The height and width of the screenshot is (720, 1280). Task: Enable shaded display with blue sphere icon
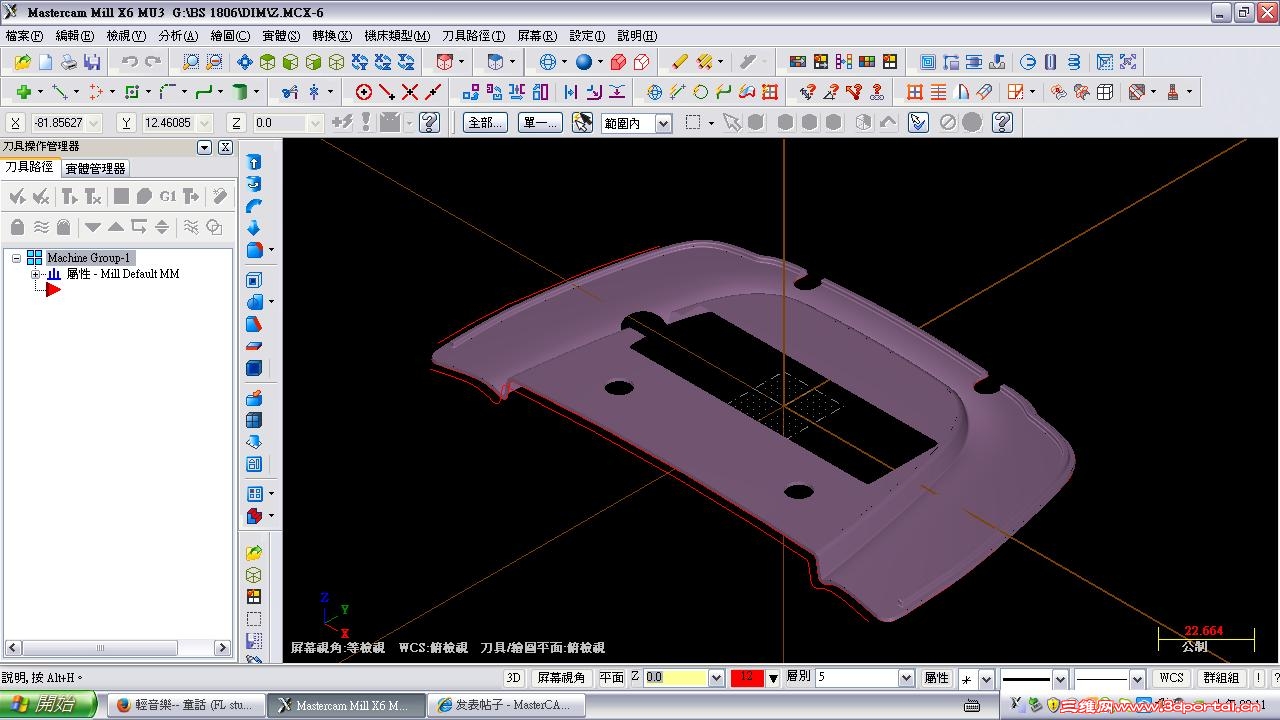pyautogui.click(x=584, y=62)
